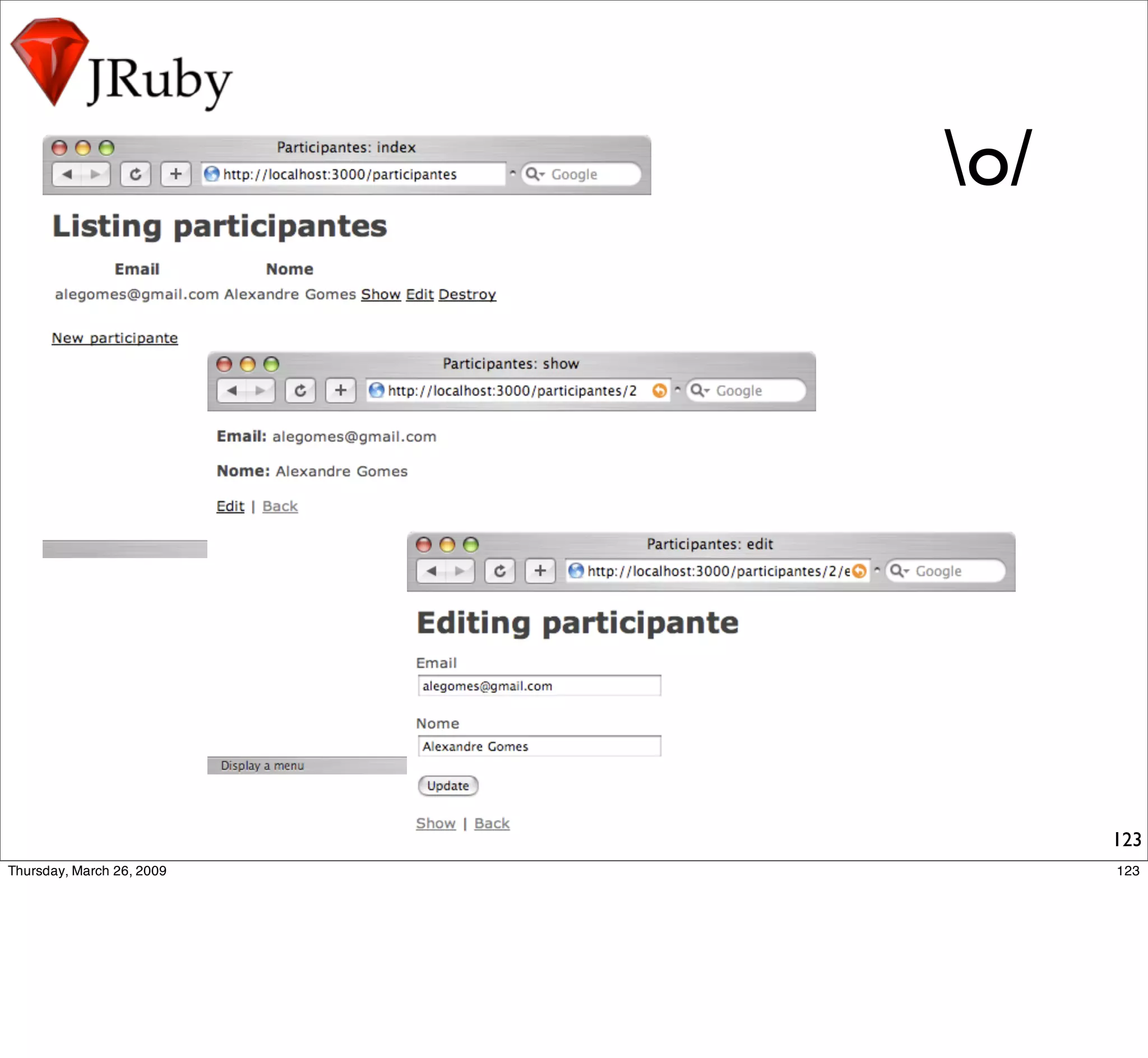Open Google search magnifier dropdown in edit window
1148x1058 pixels.
click(x=899, y=571)
